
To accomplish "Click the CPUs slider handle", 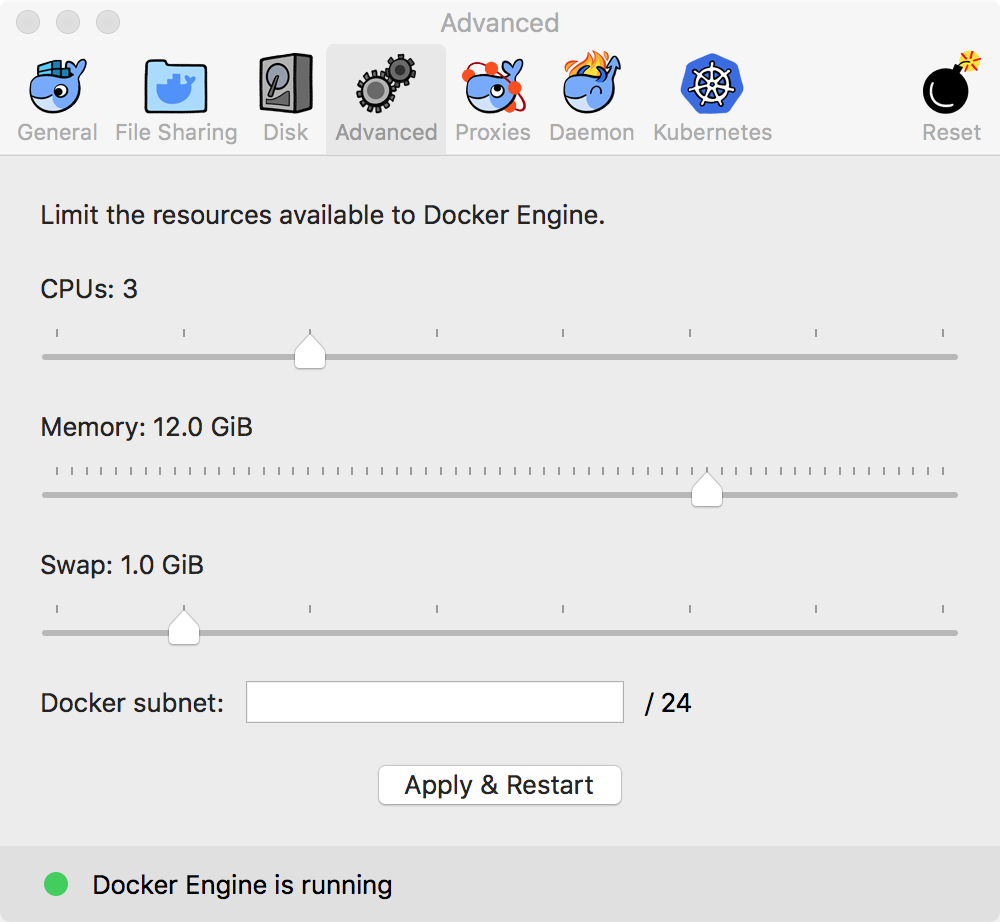I will pos(310,351).
